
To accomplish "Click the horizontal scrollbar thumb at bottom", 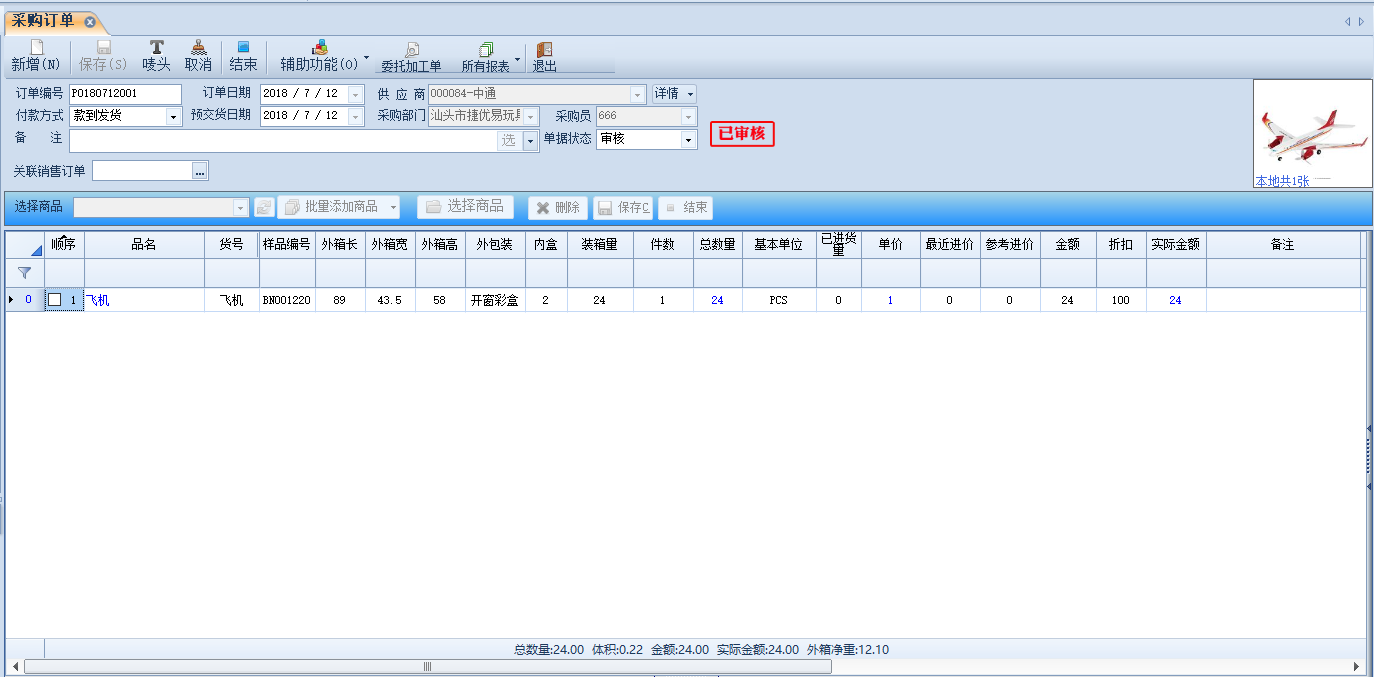I will 428,666.
